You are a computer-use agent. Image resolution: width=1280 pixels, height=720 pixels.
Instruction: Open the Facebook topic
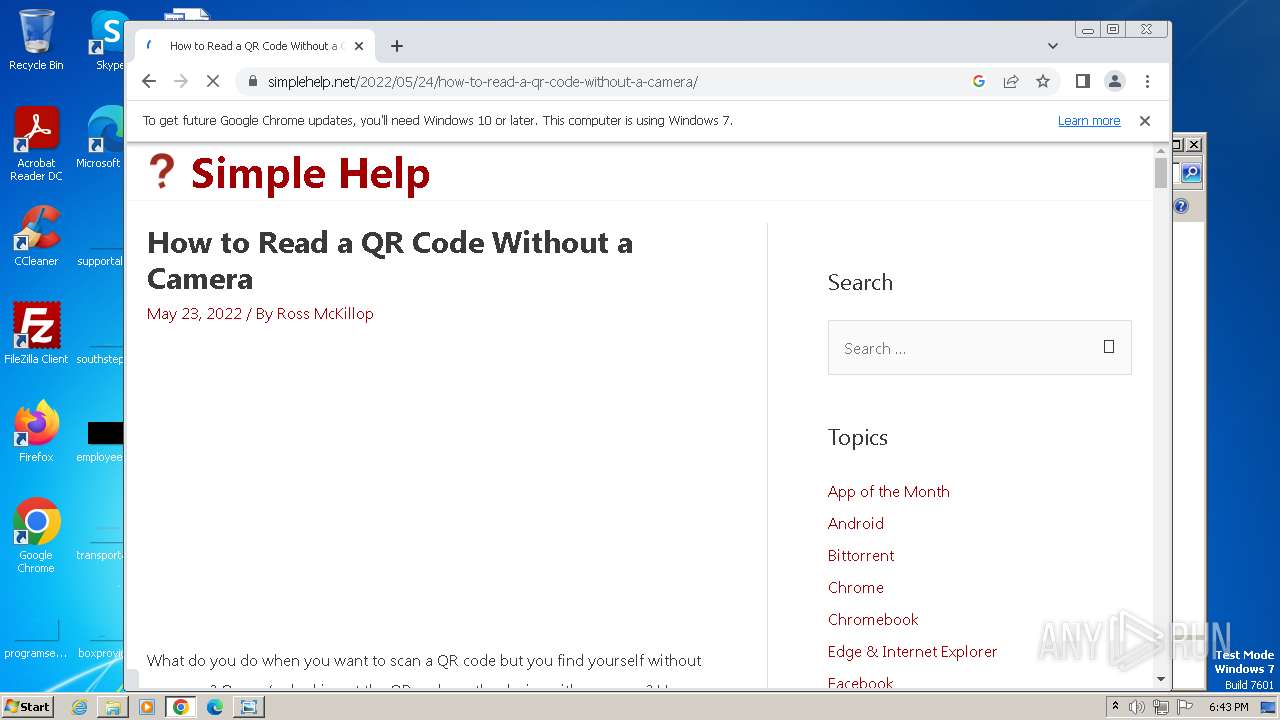tap(861, 683)
